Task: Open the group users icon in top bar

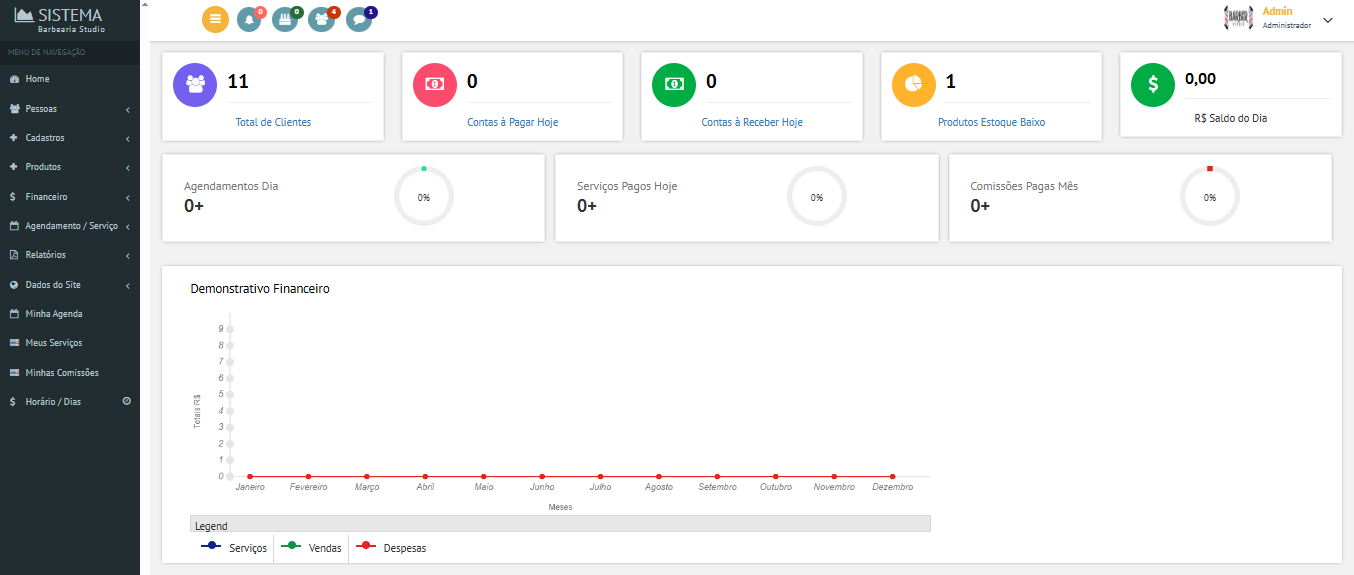Action: pos(321,20)
